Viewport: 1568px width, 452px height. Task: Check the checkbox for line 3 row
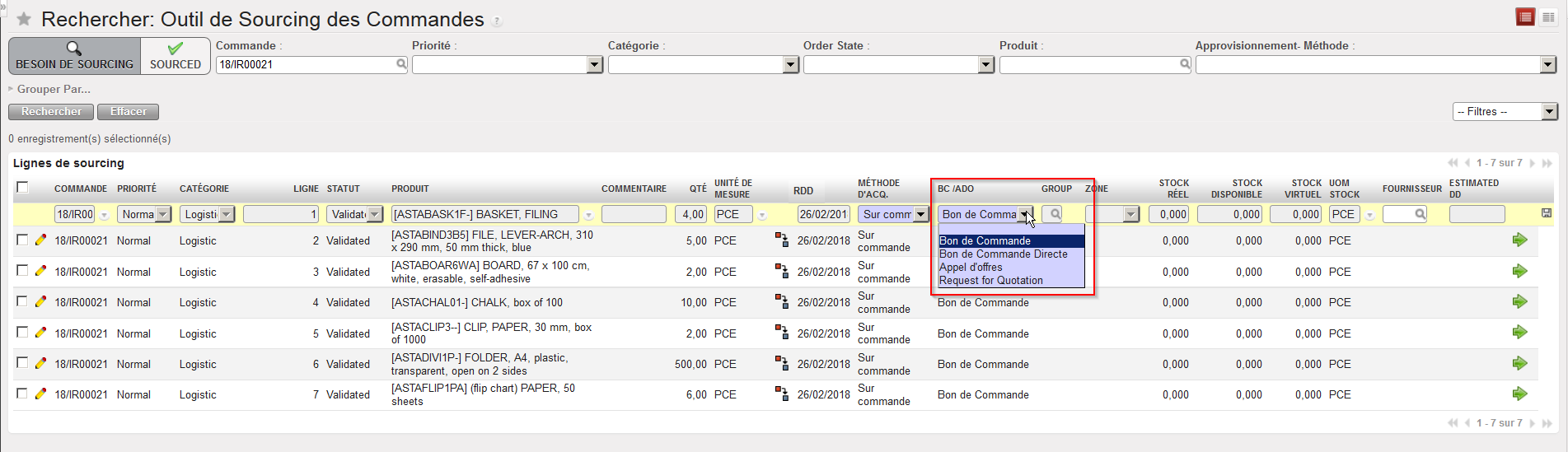pos(22,271)
